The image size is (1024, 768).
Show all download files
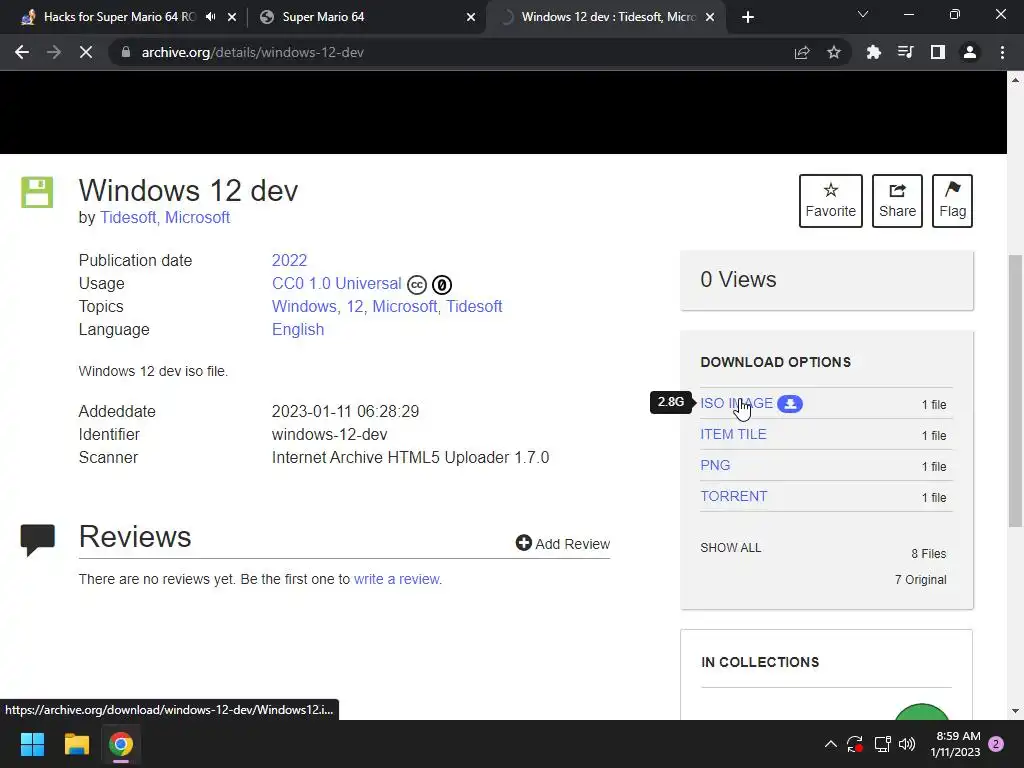coord(731,548)
